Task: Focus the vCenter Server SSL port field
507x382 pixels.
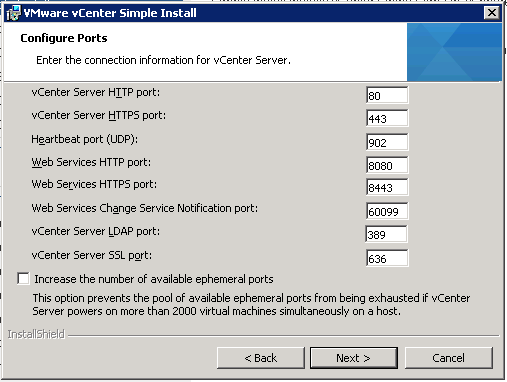Action: (x=387, y=258)
